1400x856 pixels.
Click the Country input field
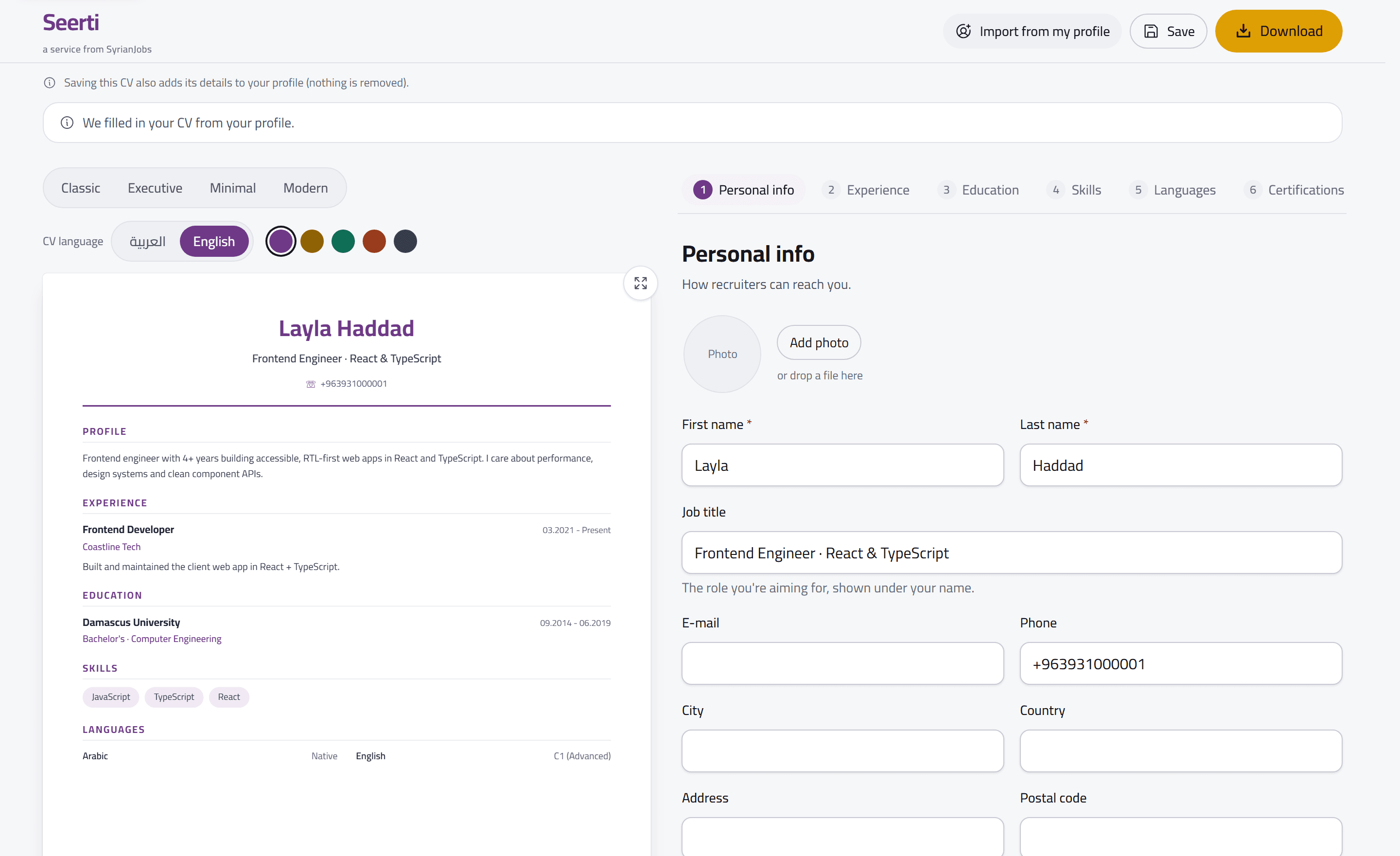1181,751
